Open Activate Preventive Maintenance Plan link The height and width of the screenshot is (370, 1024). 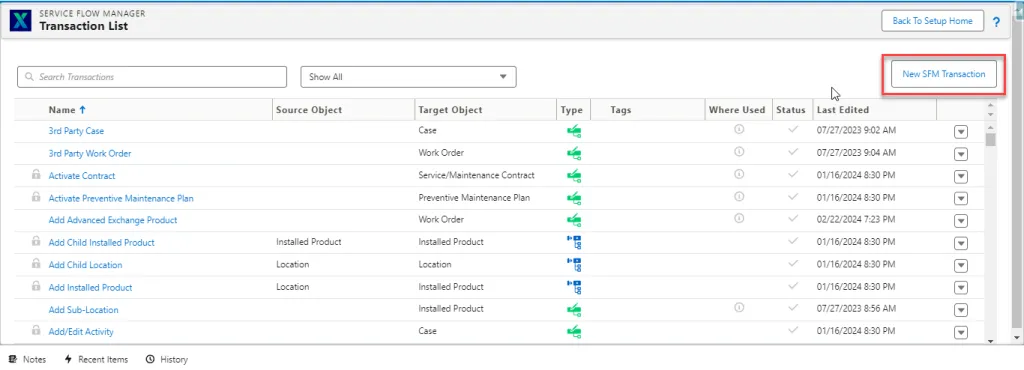click(x=121, y=198)
